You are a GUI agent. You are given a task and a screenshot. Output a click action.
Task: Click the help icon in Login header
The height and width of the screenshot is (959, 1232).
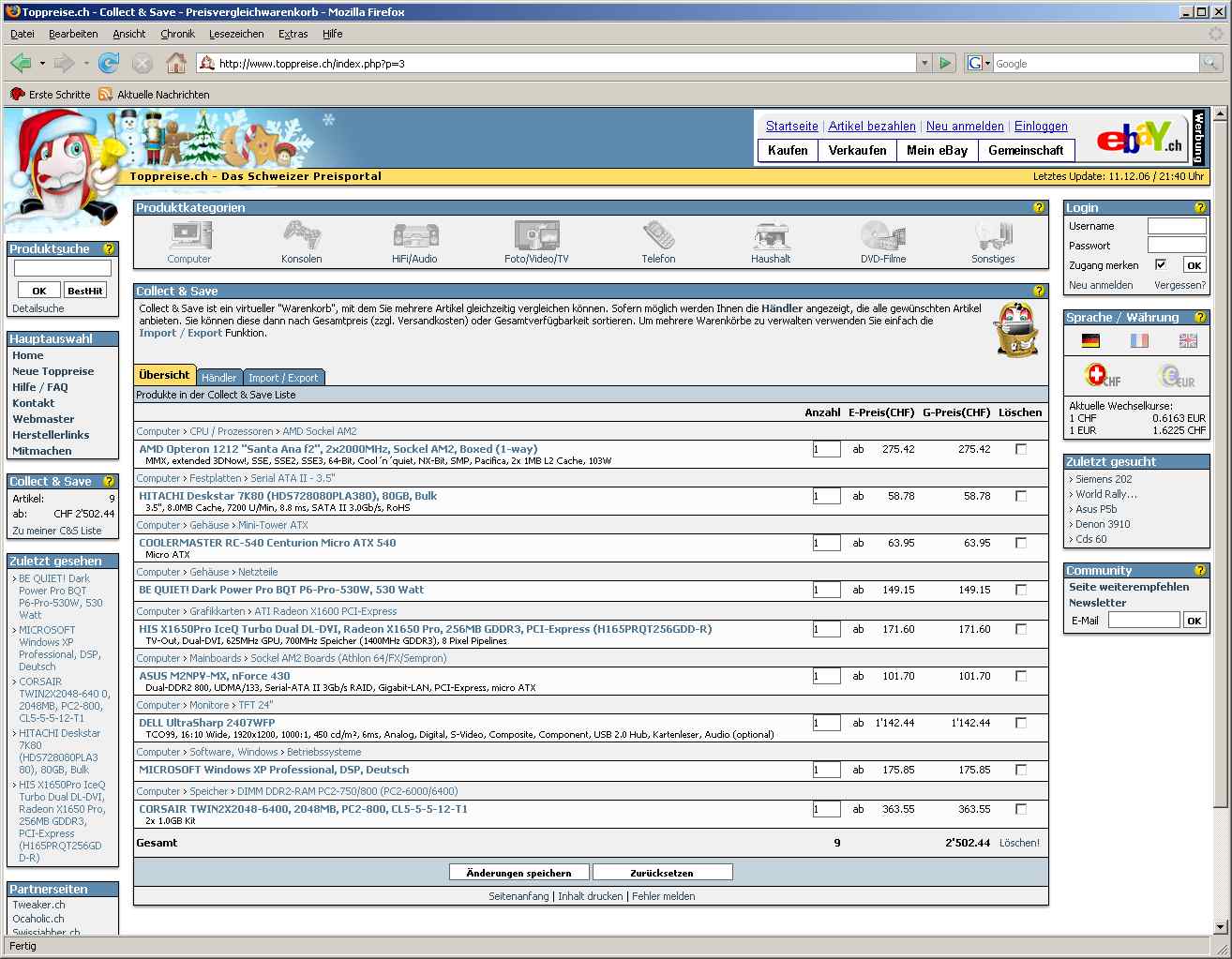point(1200,208)
